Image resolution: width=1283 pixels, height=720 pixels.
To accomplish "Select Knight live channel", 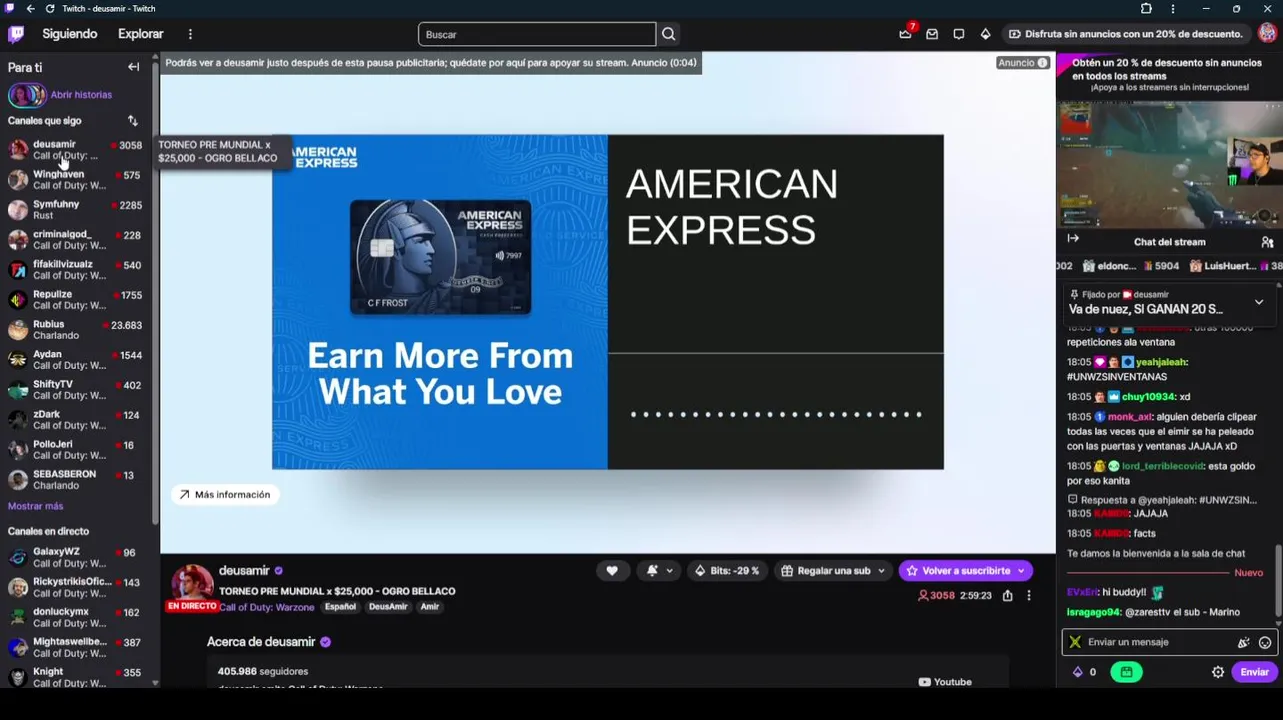I will (77, 677).
